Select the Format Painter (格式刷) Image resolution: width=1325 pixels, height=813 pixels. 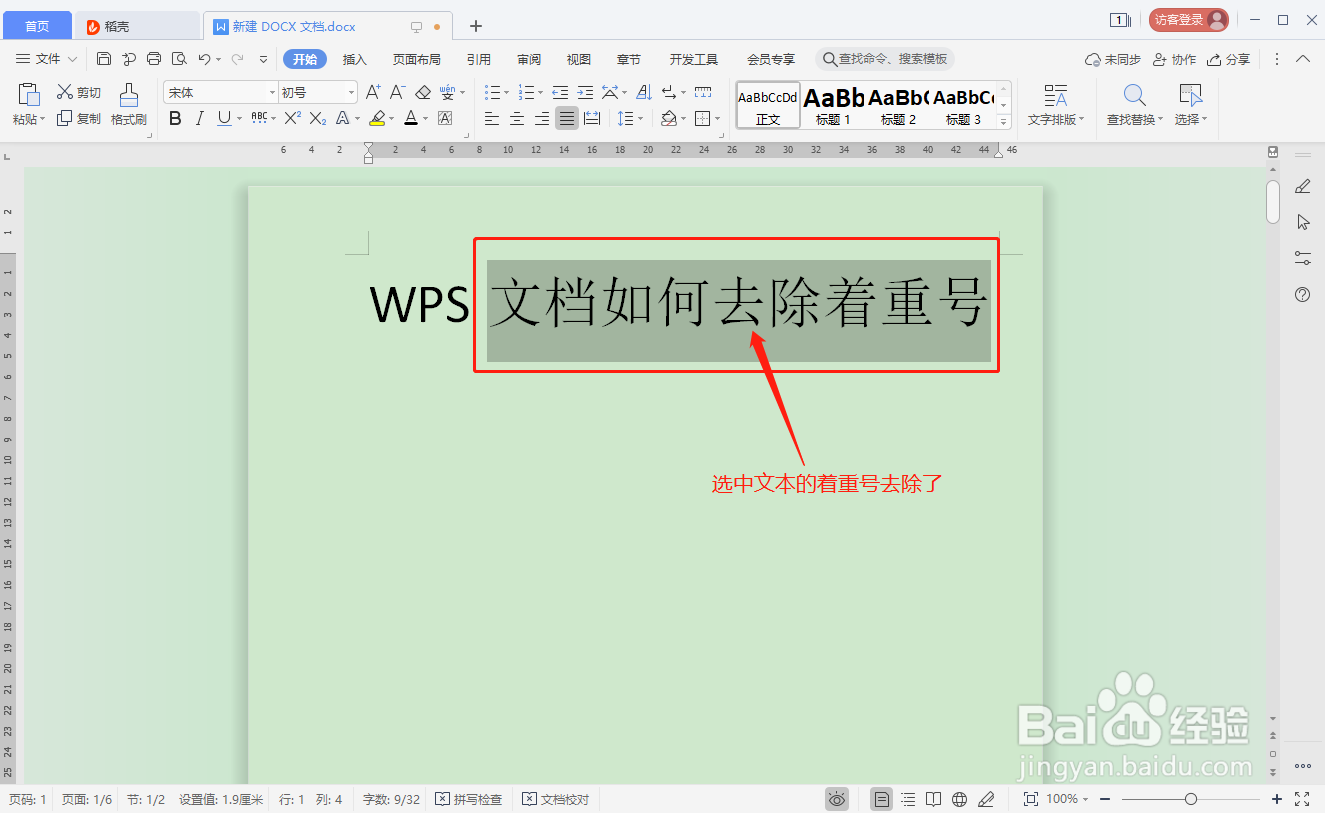[x=129, y=106]
